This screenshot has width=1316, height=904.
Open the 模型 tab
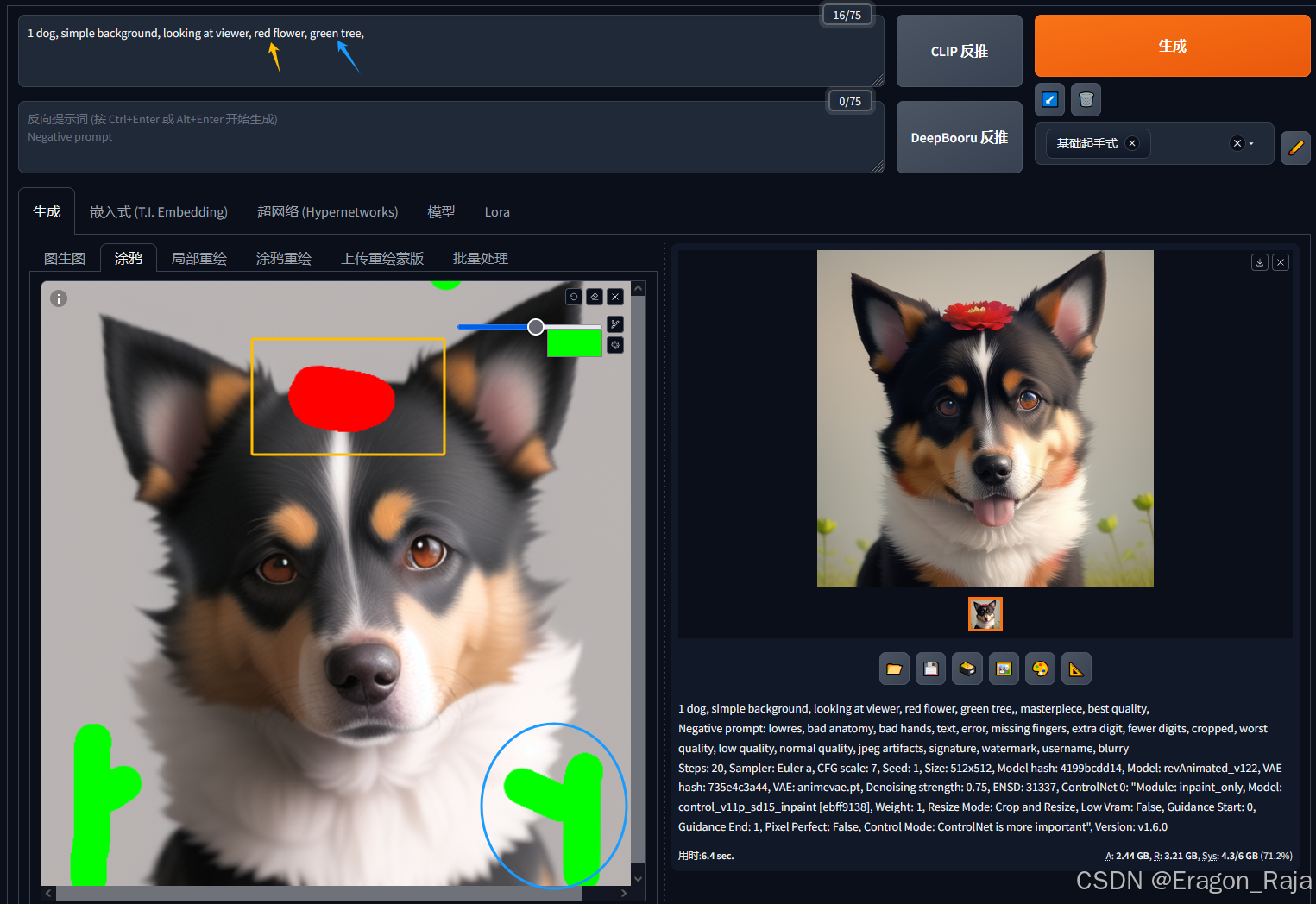pyautogui.click(x=441, y=211)
